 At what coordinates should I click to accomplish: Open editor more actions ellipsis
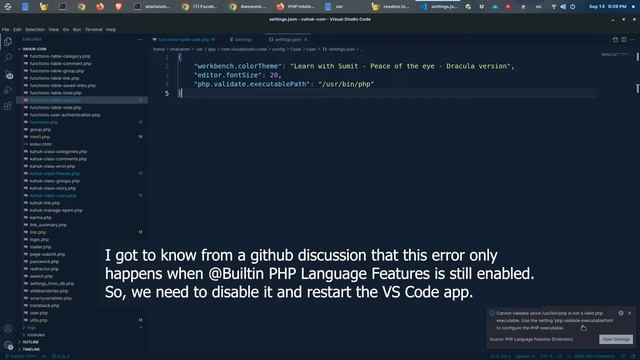(x=632, y=40)
